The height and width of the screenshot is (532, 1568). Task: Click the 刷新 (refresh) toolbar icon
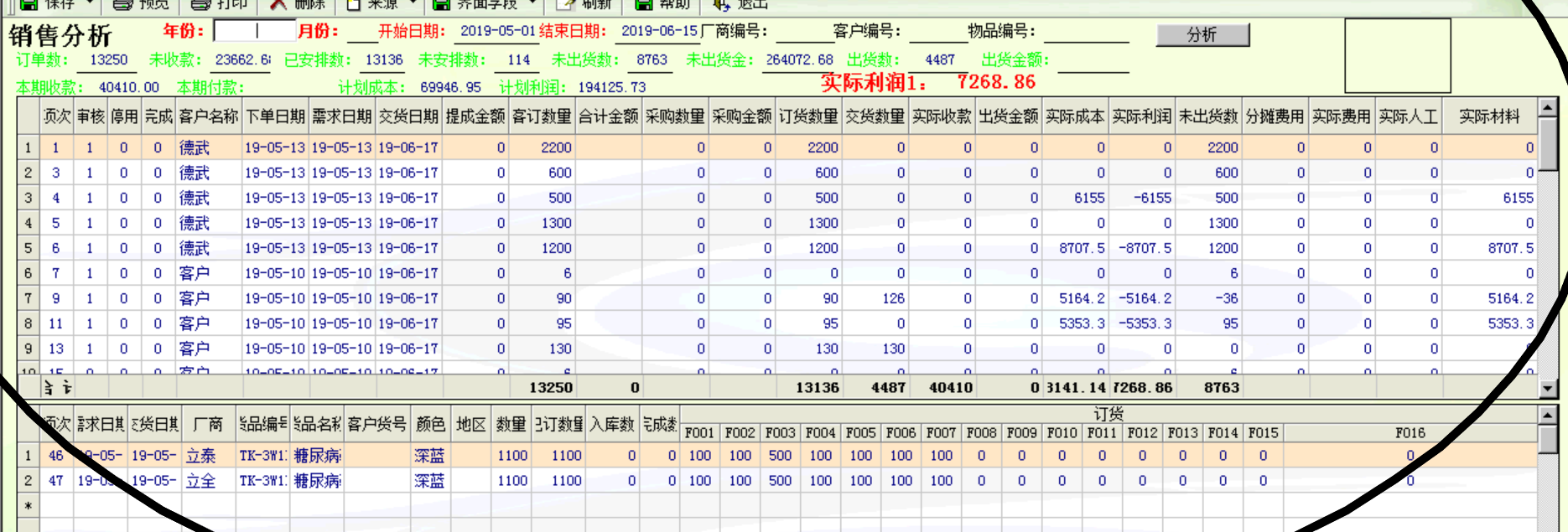pyautogui.click(x=564, y=4)
